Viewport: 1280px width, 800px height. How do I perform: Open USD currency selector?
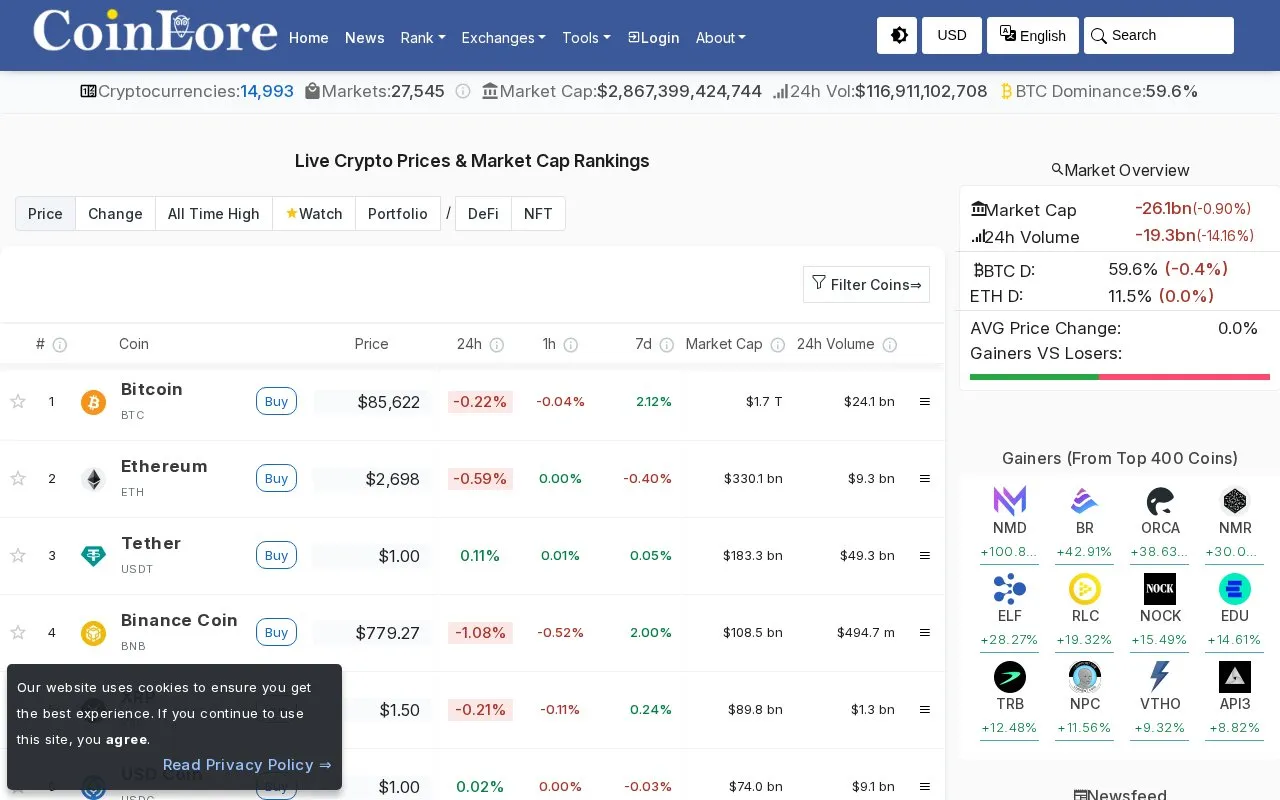(x=952, y=35)
